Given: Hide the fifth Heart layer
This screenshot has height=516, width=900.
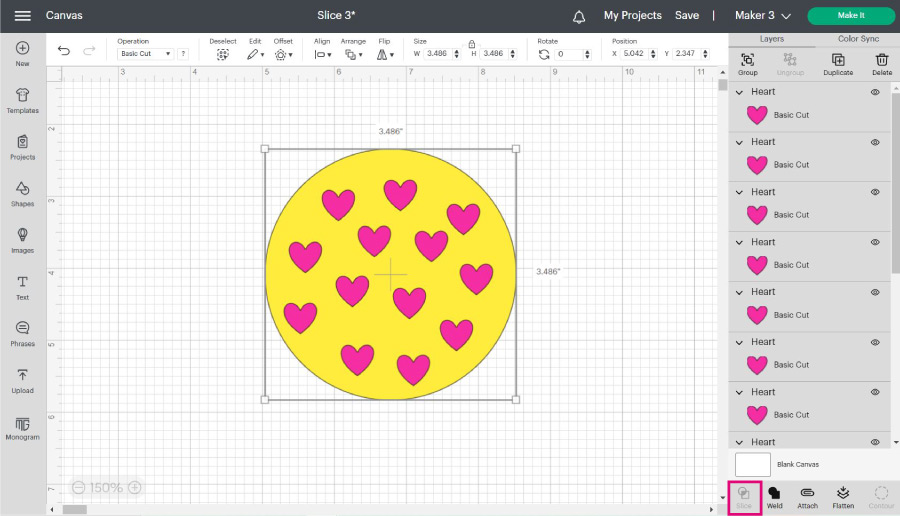Looking at the screenshot, I should pos(875,292).
